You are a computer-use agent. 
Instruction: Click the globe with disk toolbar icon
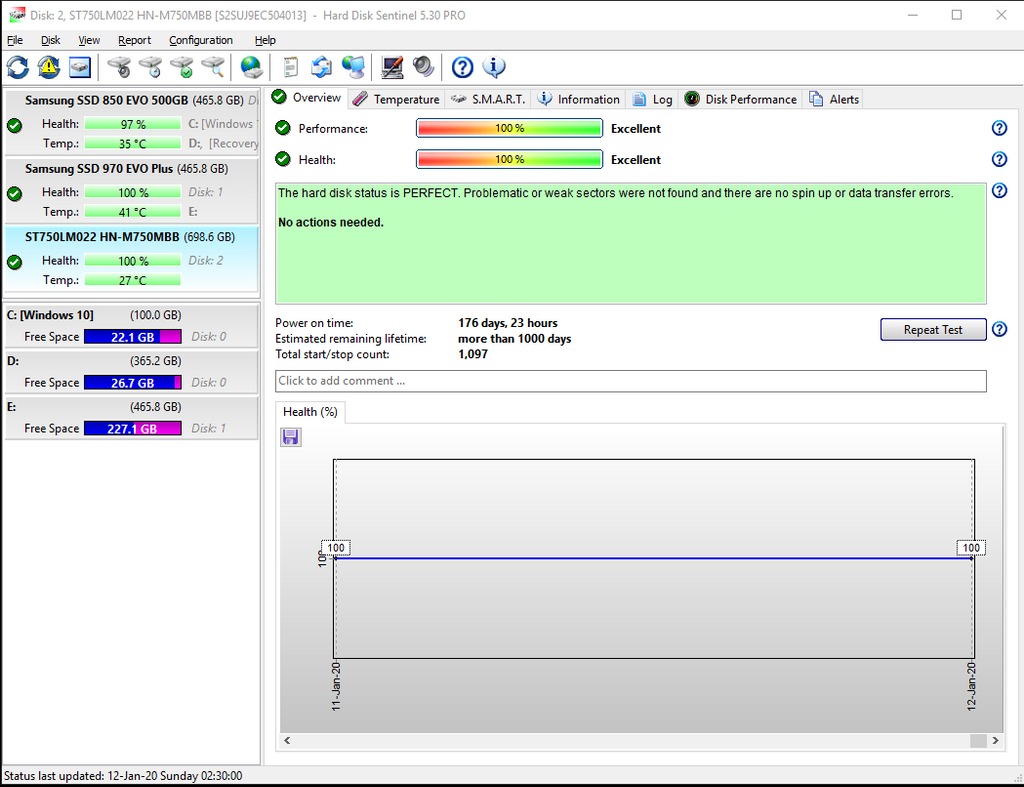coord(251,67)
